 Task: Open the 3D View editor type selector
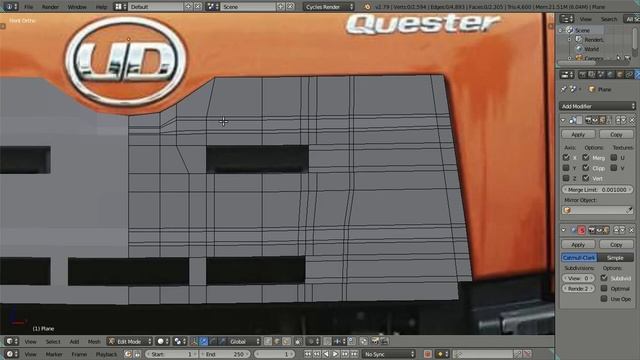tap(12, 341)
